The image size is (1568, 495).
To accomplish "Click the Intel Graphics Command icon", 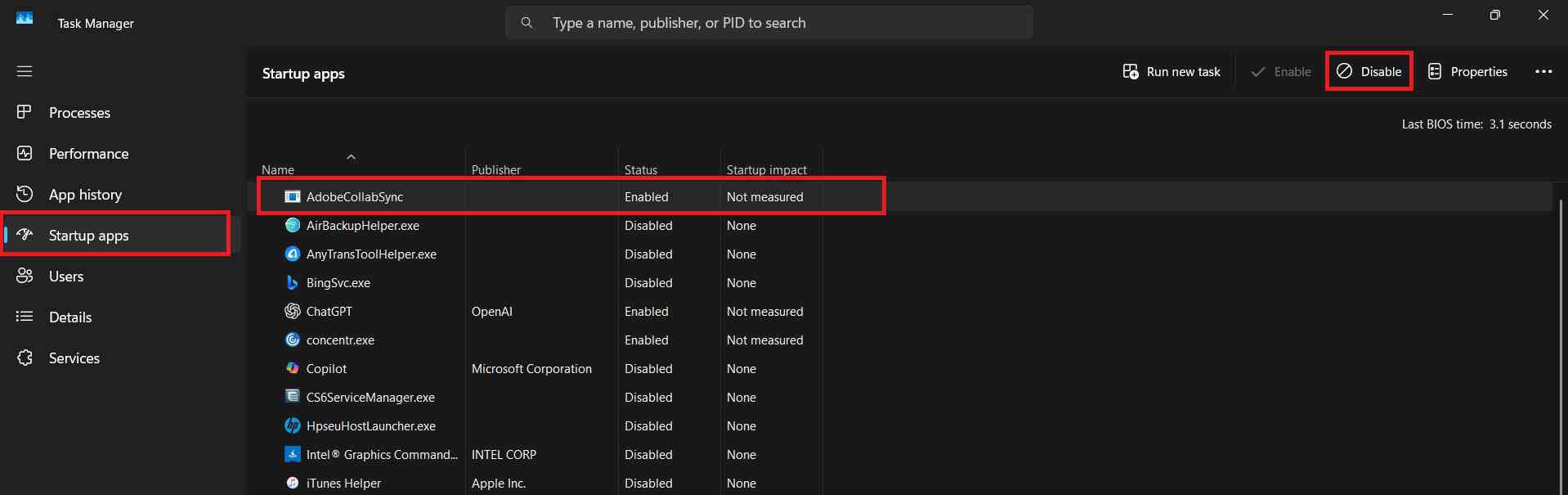I will point(292,454).
